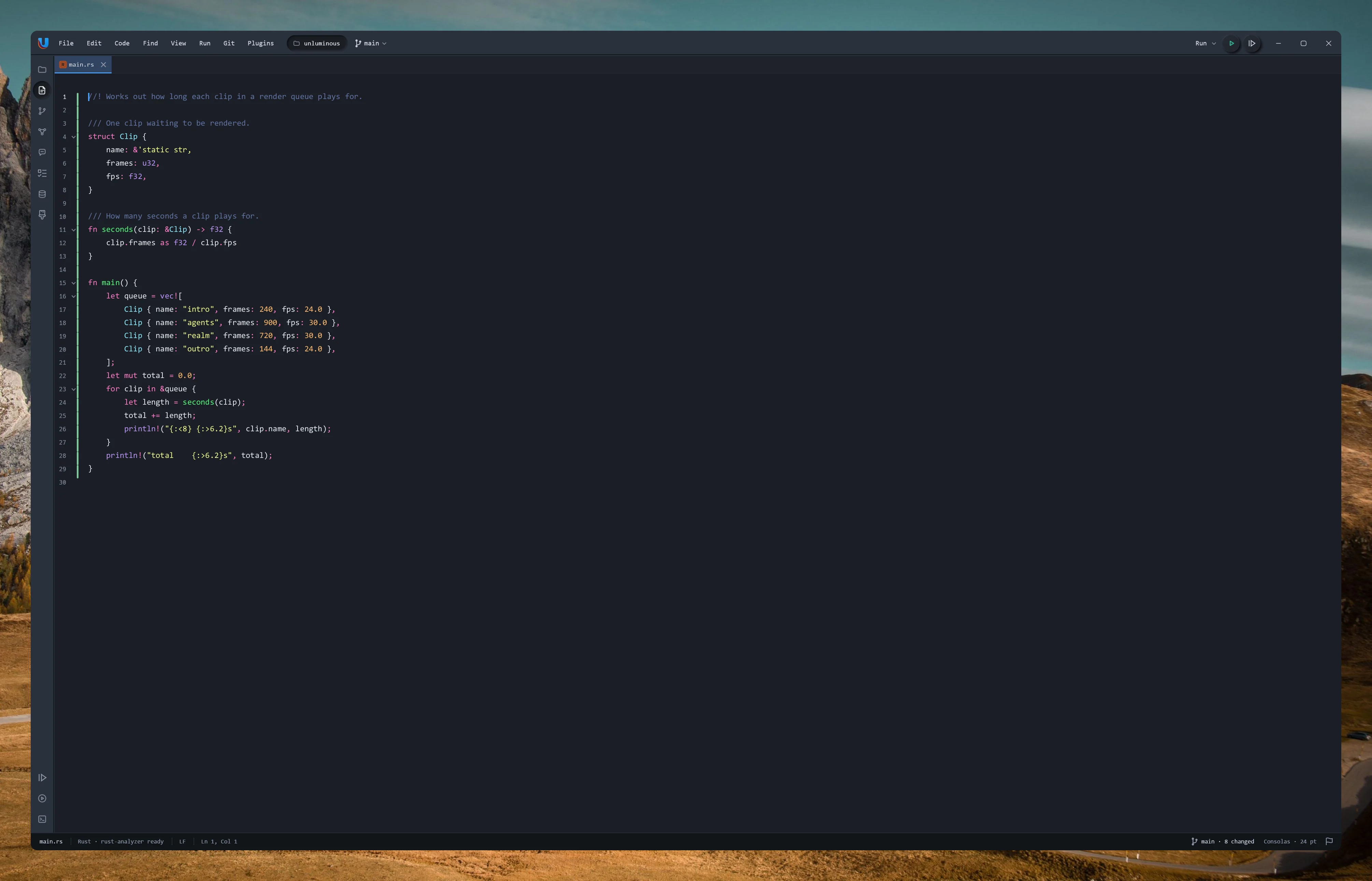
Task: Open the checklist tasks sidebar icon
Action: click(x=42, y=173)
